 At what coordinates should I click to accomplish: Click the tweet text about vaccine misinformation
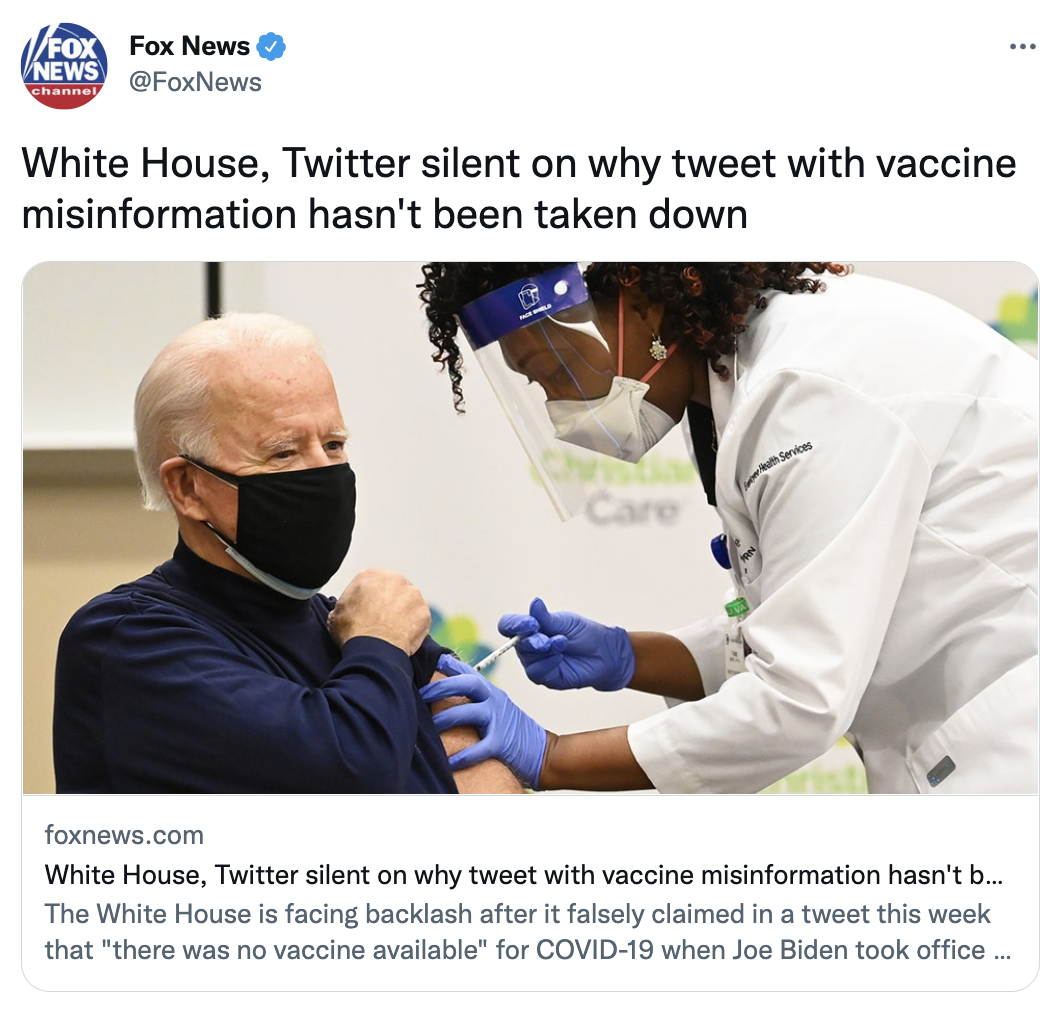point(519,189)
